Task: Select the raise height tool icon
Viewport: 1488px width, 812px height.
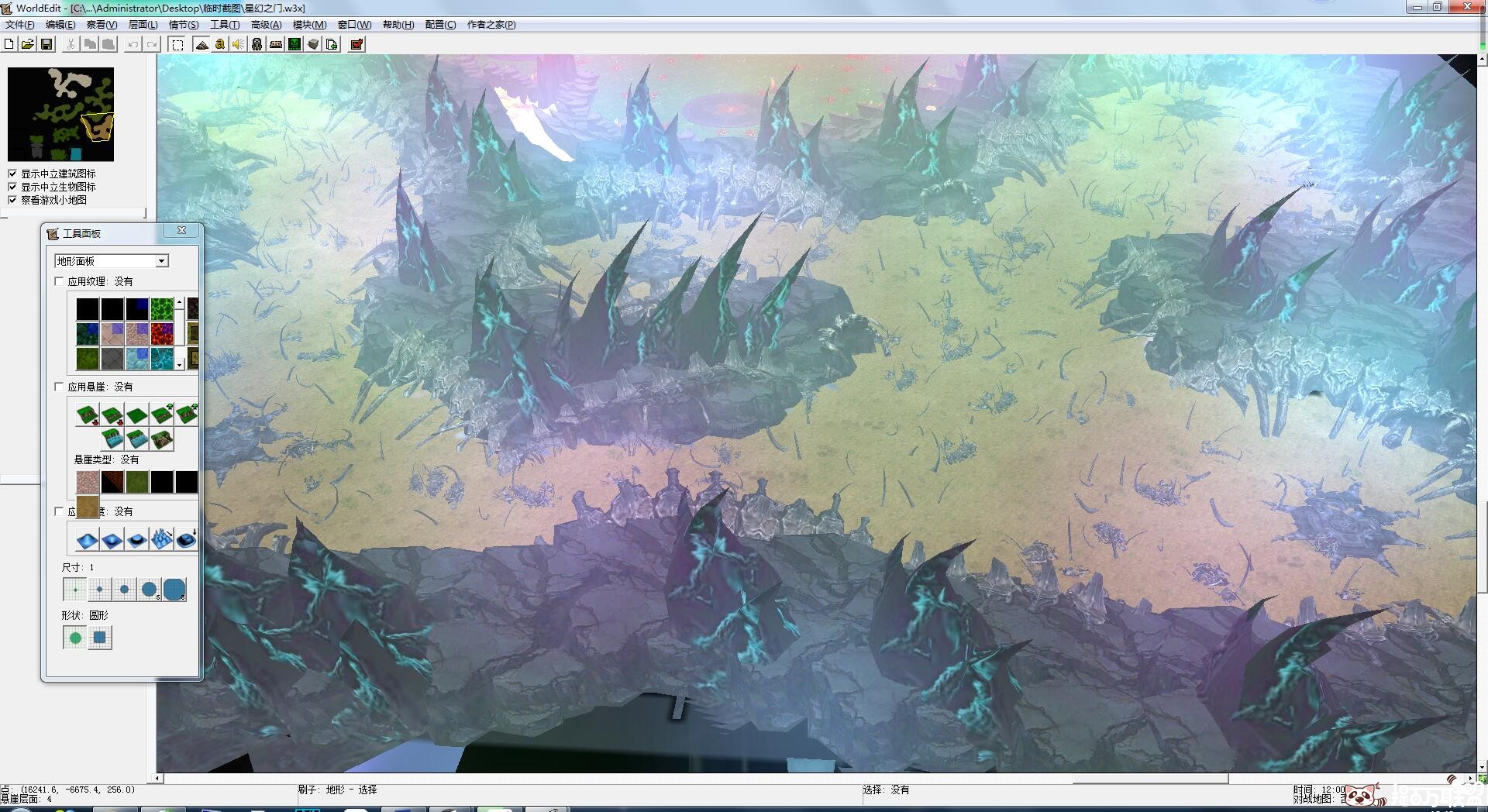Action: pos(88,539)
